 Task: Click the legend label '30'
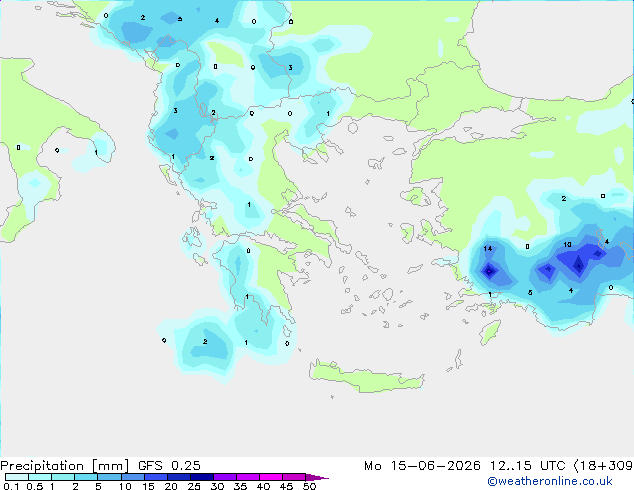tap(218, 486)
